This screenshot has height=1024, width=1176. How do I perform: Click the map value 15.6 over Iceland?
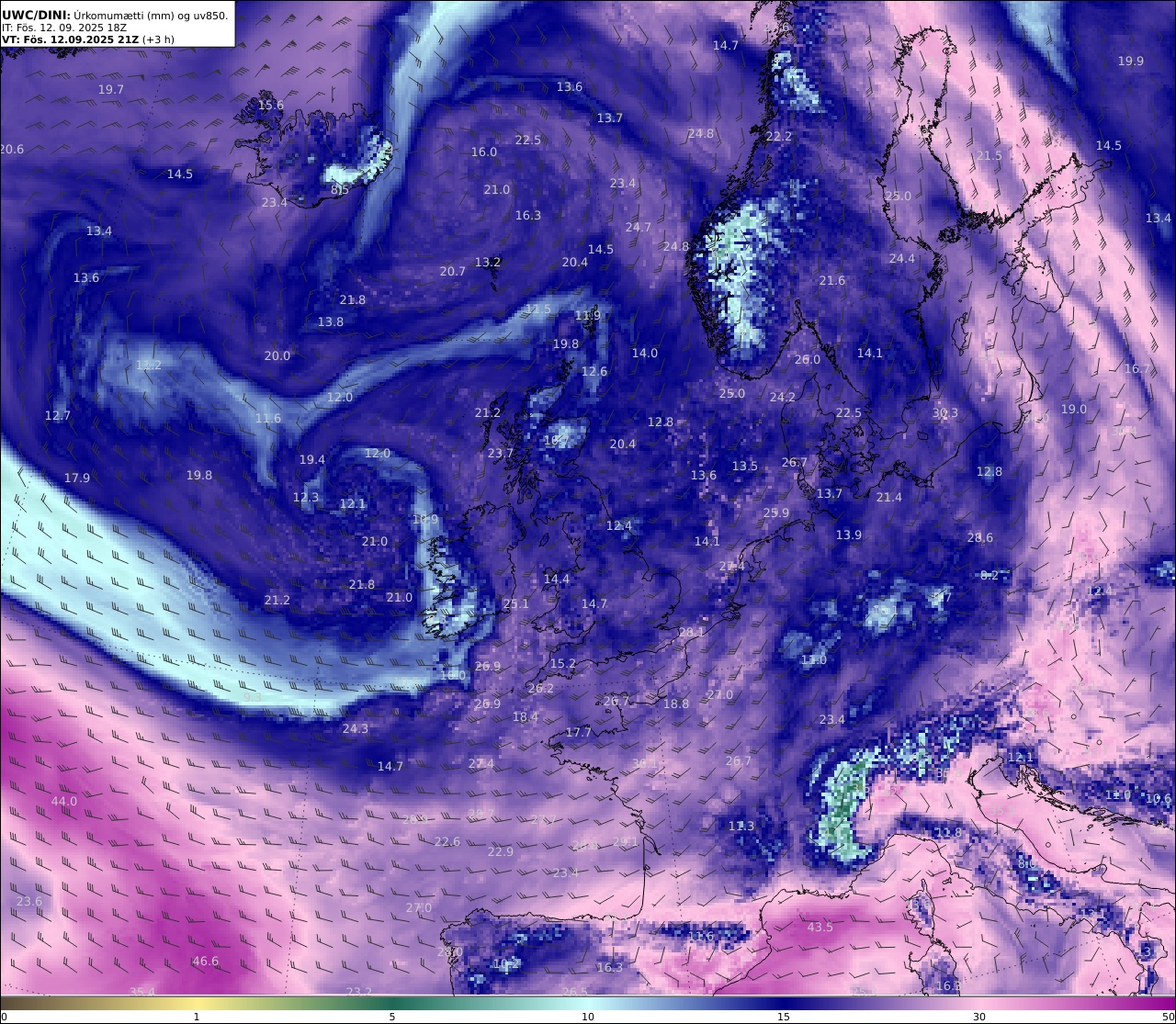point(271,106)
